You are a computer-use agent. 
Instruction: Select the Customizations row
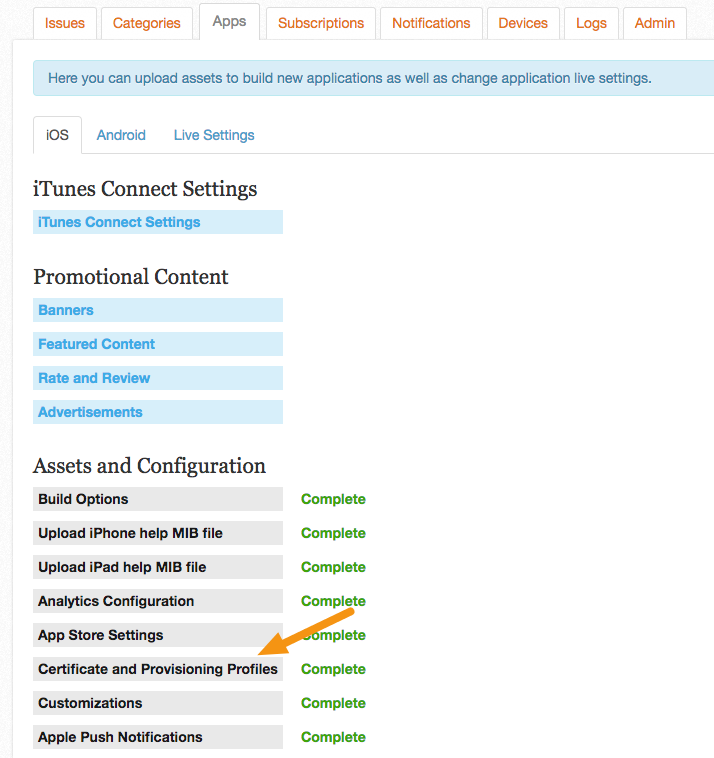158,703
